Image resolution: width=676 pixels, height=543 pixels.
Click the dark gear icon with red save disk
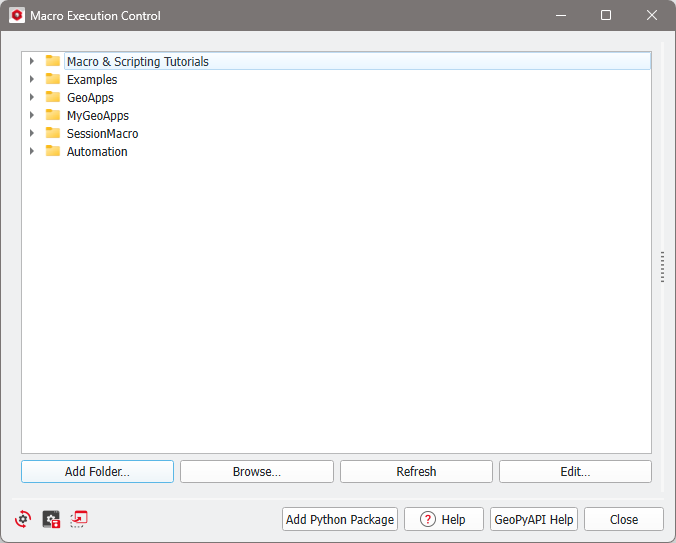coord(51,519)
